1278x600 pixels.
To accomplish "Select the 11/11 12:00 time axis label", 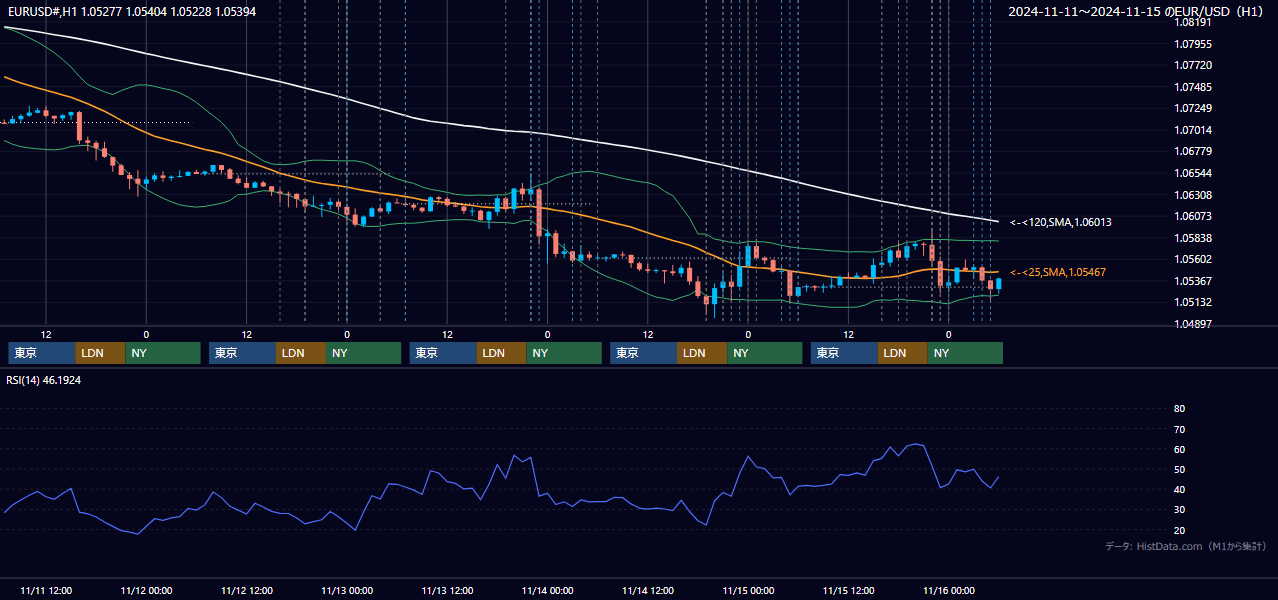I will [46, 591].
